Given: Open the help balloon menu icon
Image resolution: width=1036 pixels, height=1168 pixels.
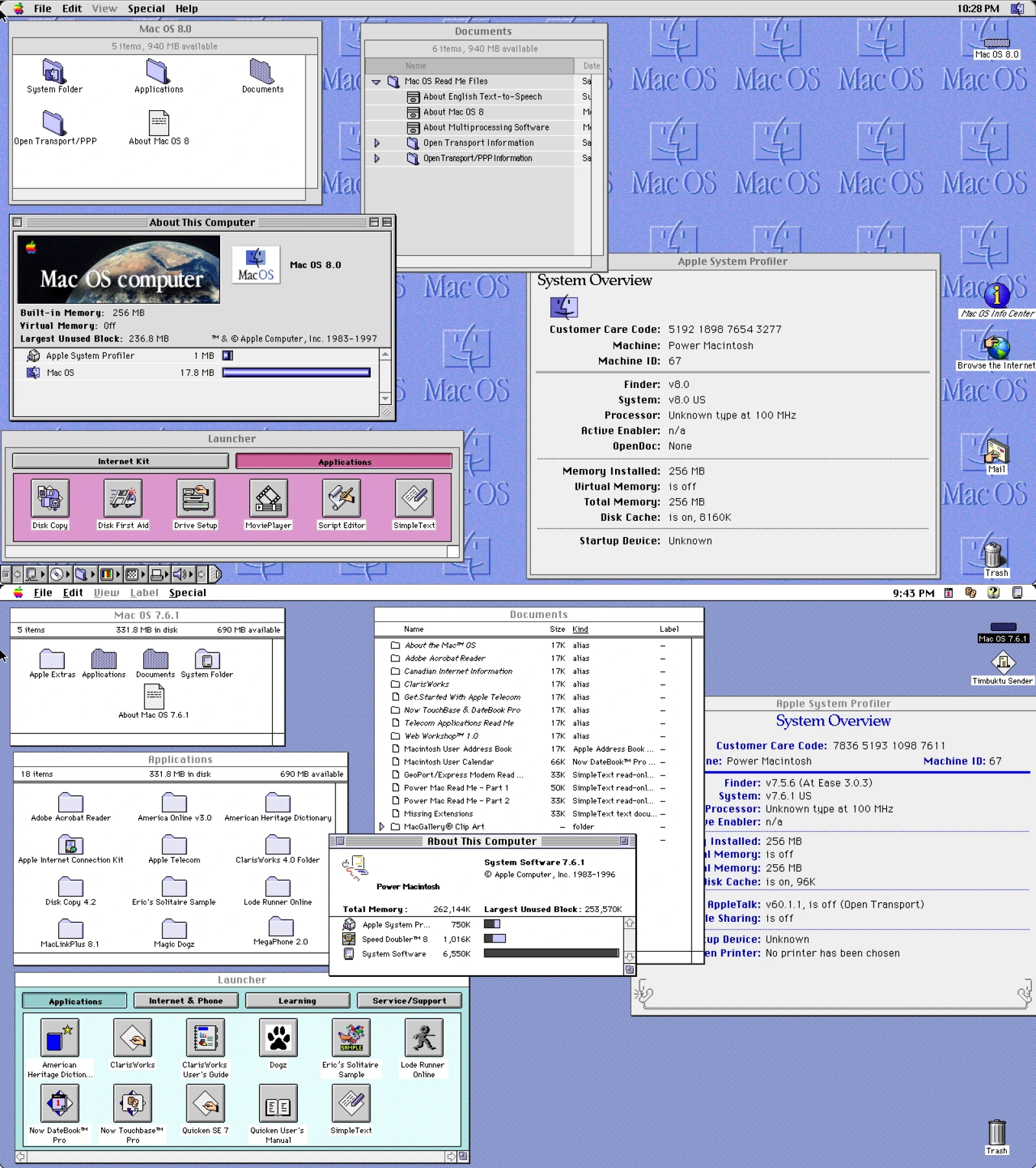Looking at the screenshot, I should point(993,592).
